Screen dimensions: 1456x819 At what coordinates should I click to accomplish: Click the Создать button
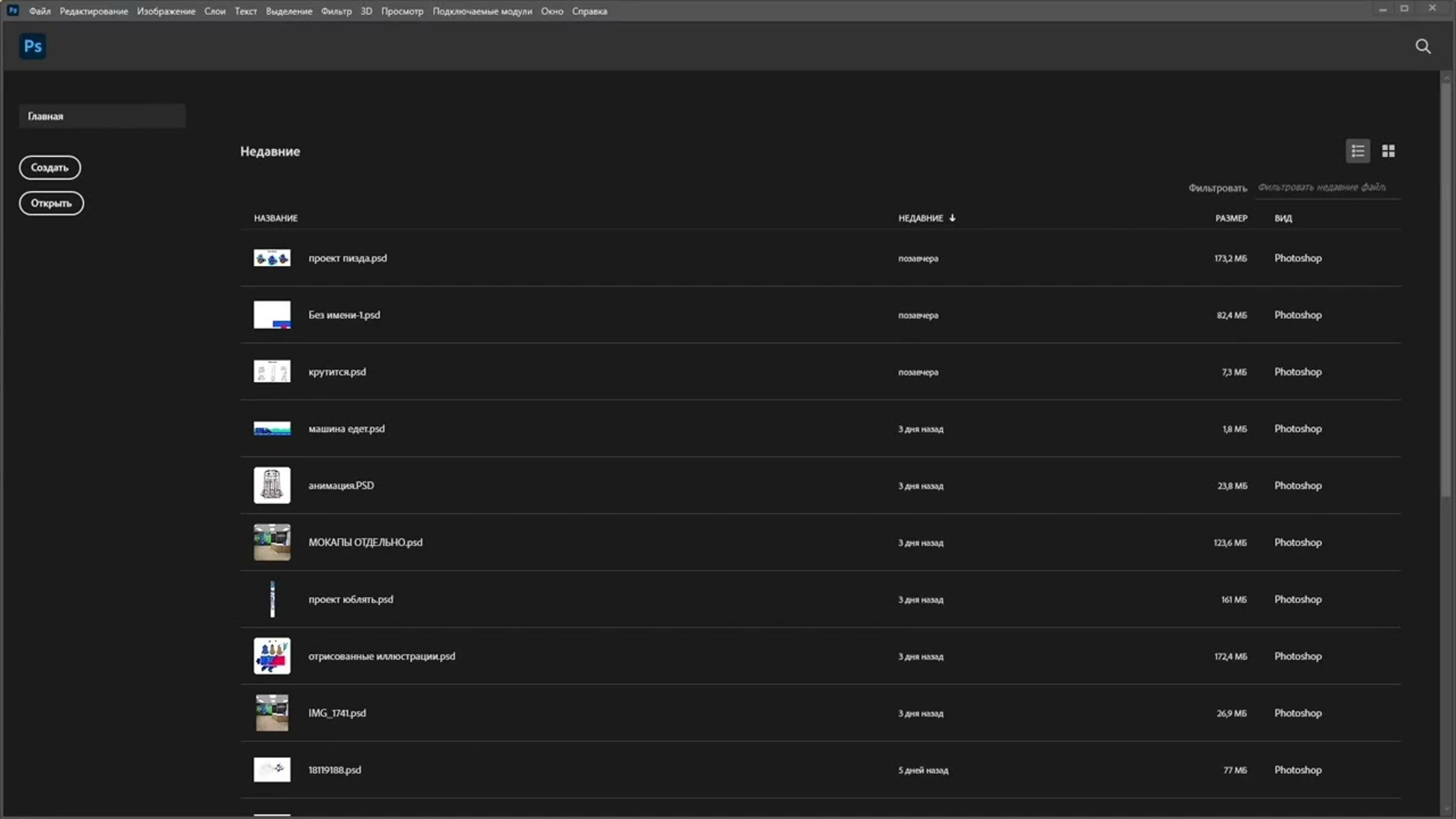point(50,167)
